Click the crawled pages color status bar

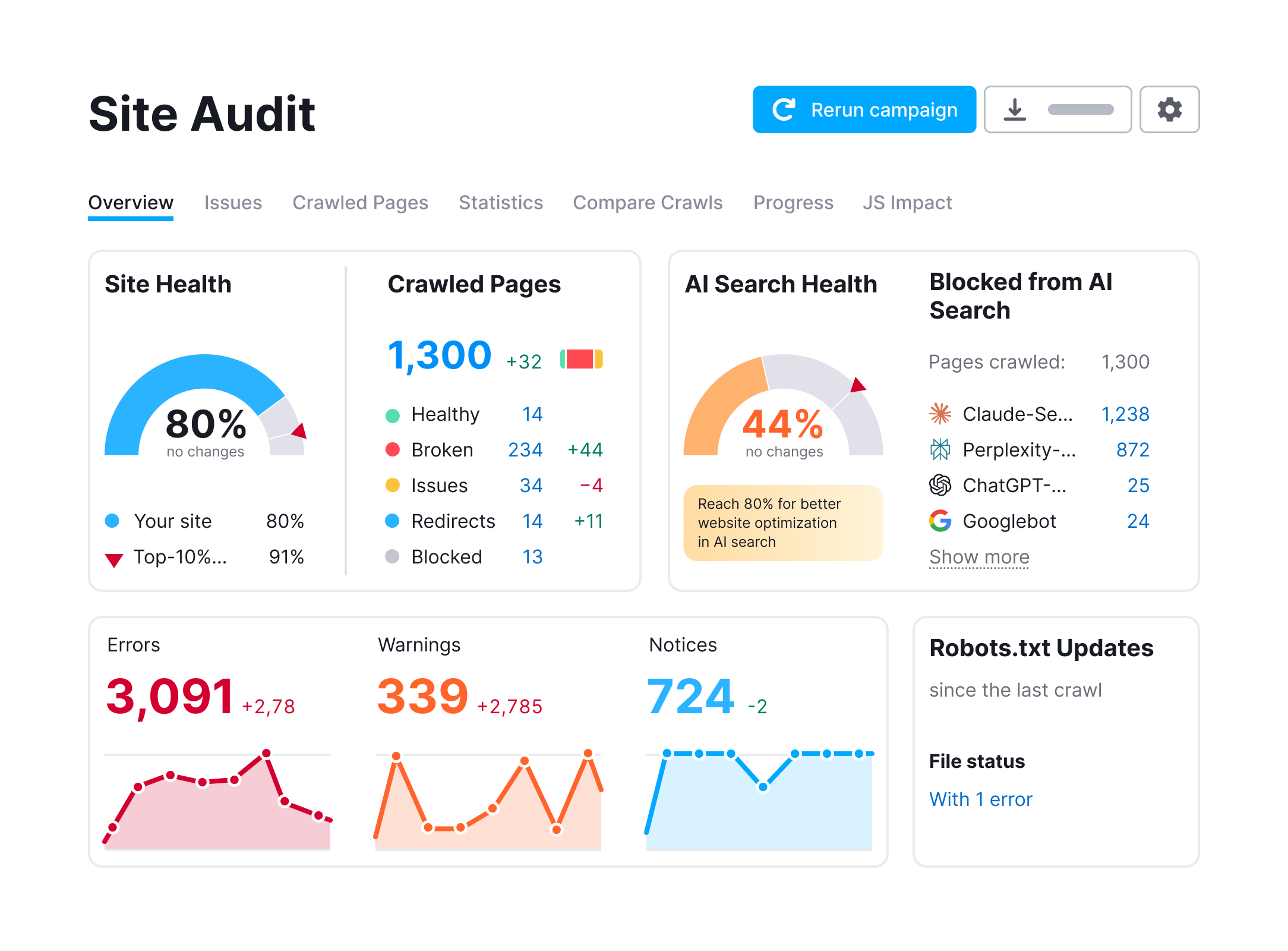(x=581, y=359)
